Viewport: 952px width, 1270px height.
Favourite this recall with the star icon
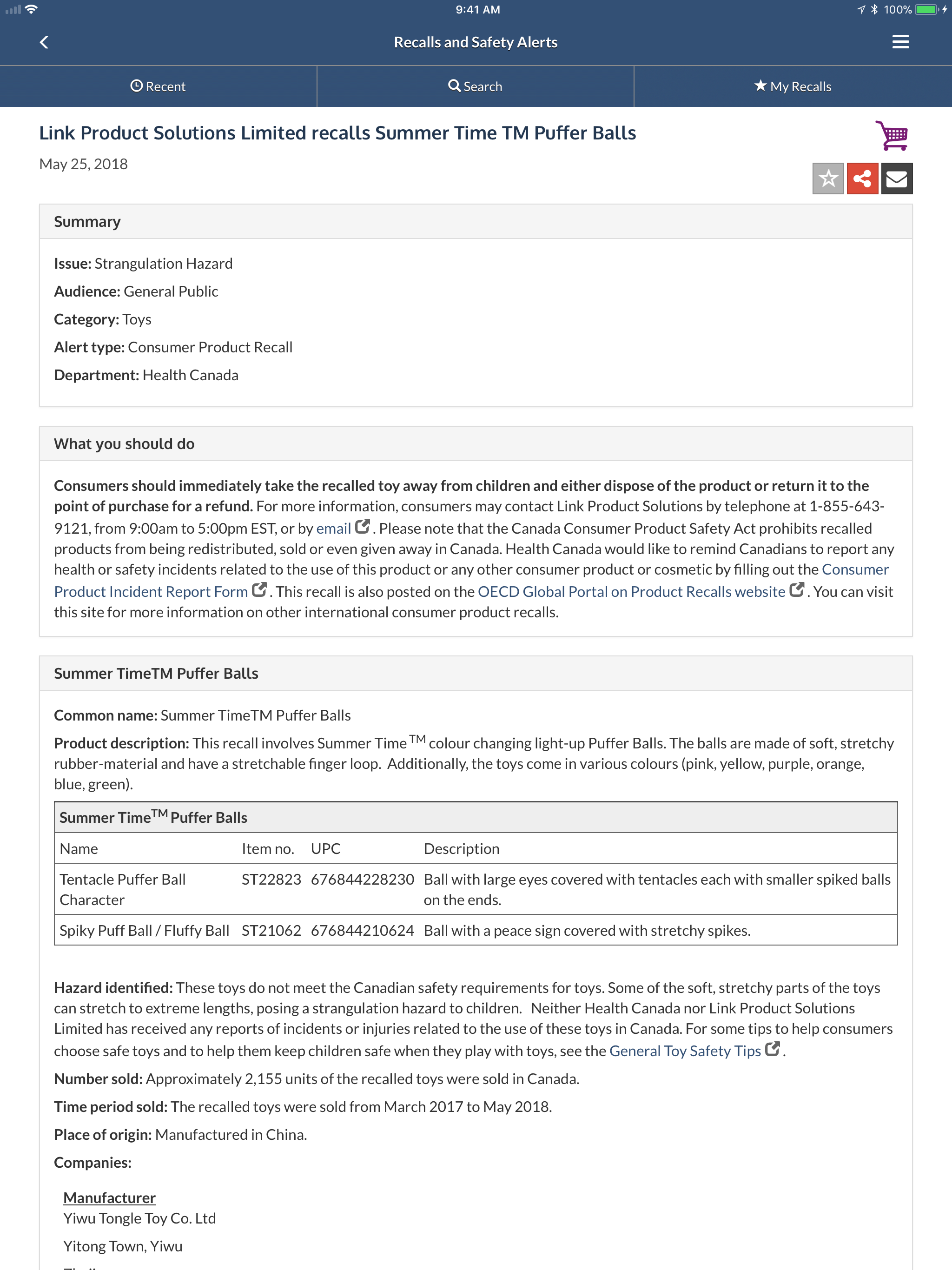828,179
